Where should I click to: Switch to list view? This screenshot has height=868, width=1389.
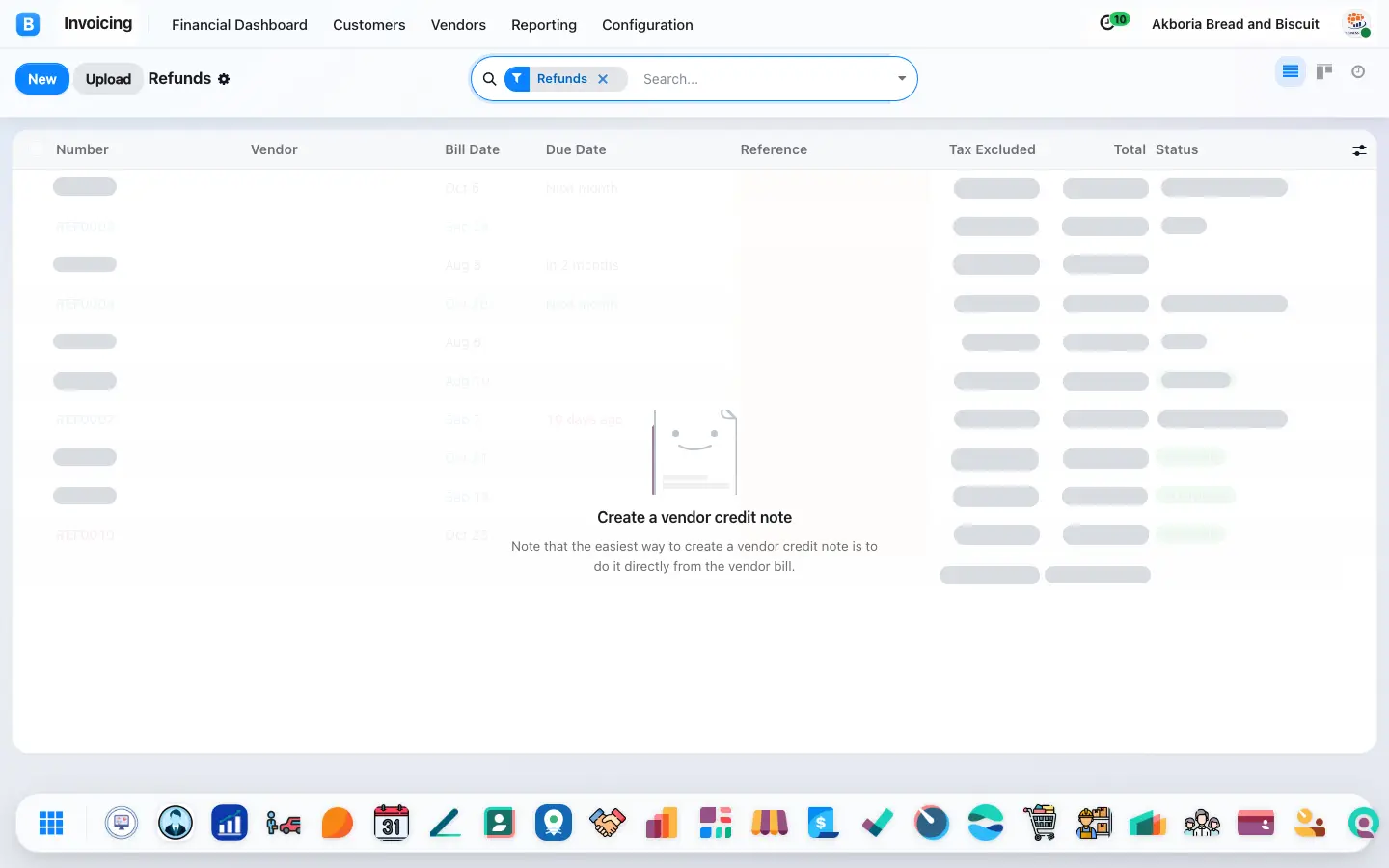pyautogui.click(x=1291, y=71)
